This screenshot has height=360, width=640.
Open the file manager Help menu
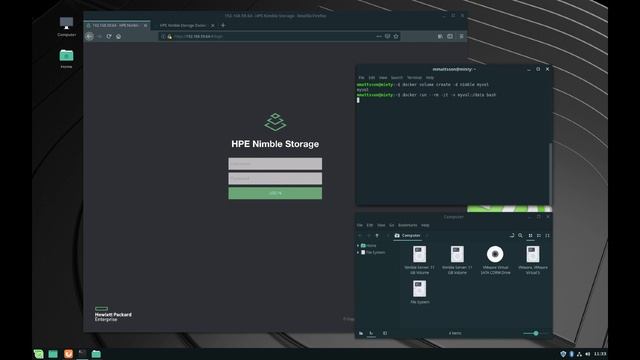tap(425, 225)
